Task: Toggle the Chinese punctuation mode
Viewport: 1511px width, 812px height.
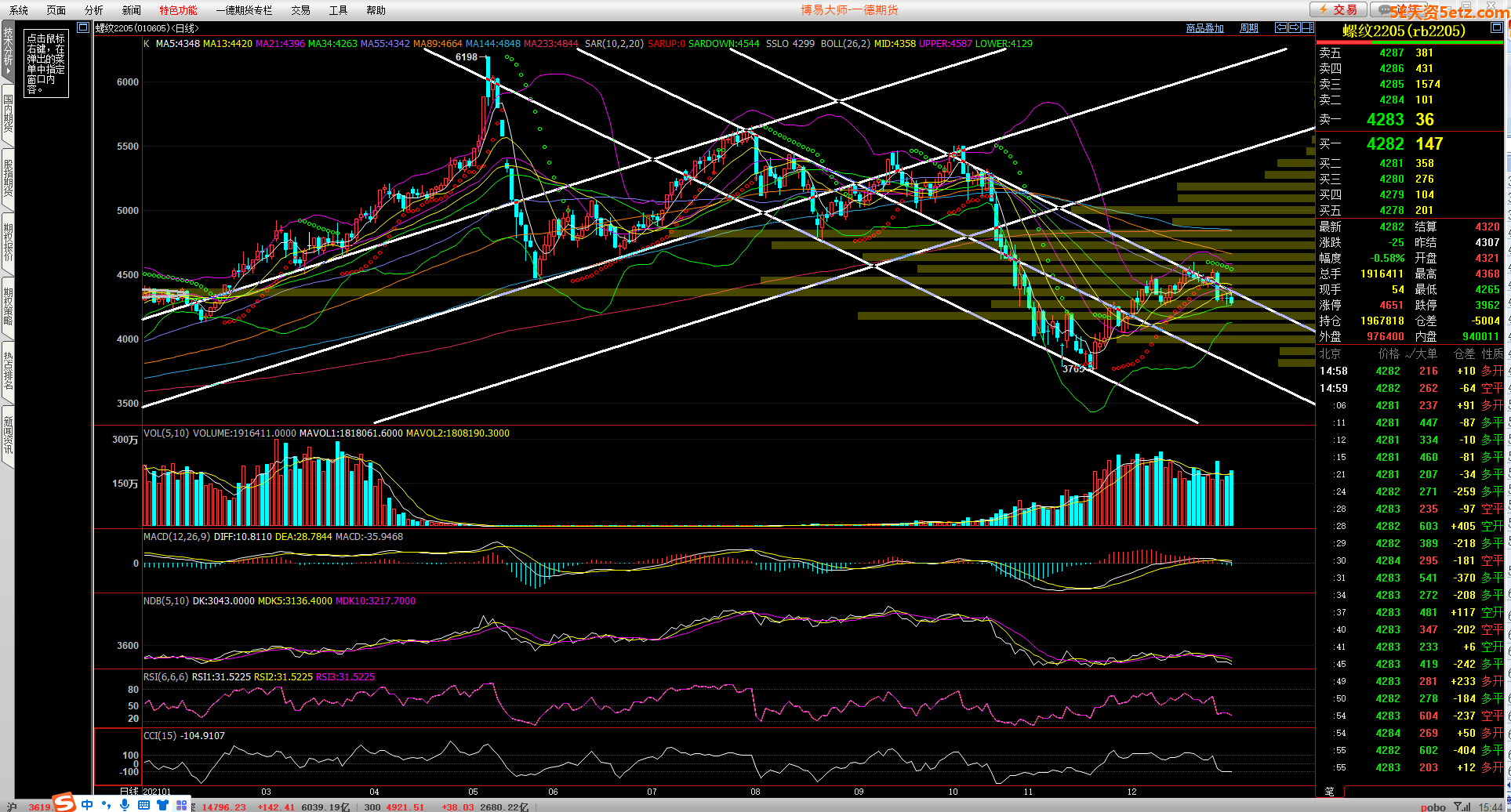Action: pos(106,805)
